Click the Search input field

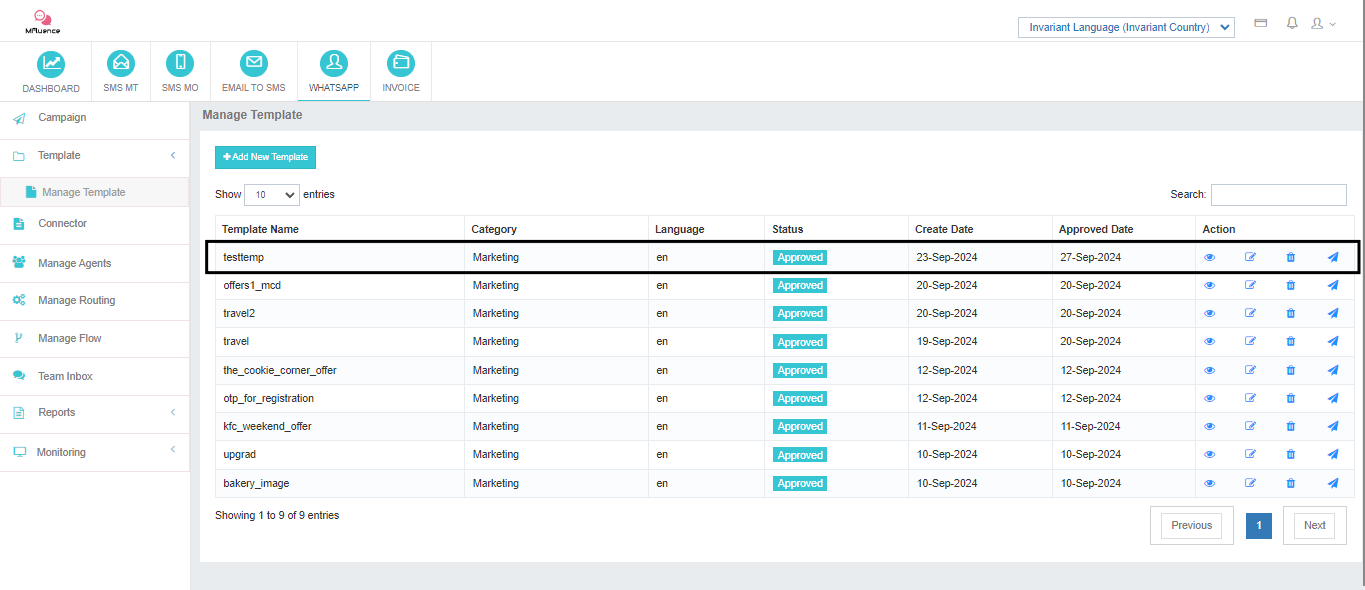[1278, 195]
